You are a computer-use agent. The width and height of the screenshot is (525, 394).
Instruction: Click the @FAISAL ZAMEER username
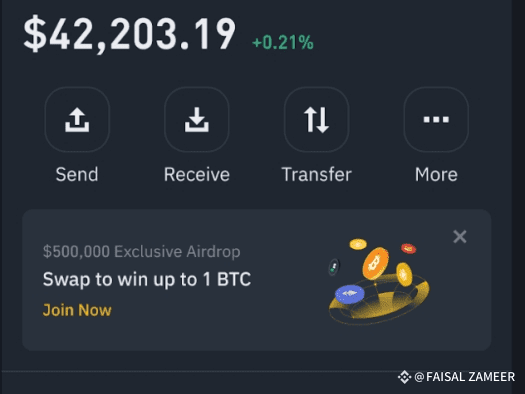click(x=464, y=377)
